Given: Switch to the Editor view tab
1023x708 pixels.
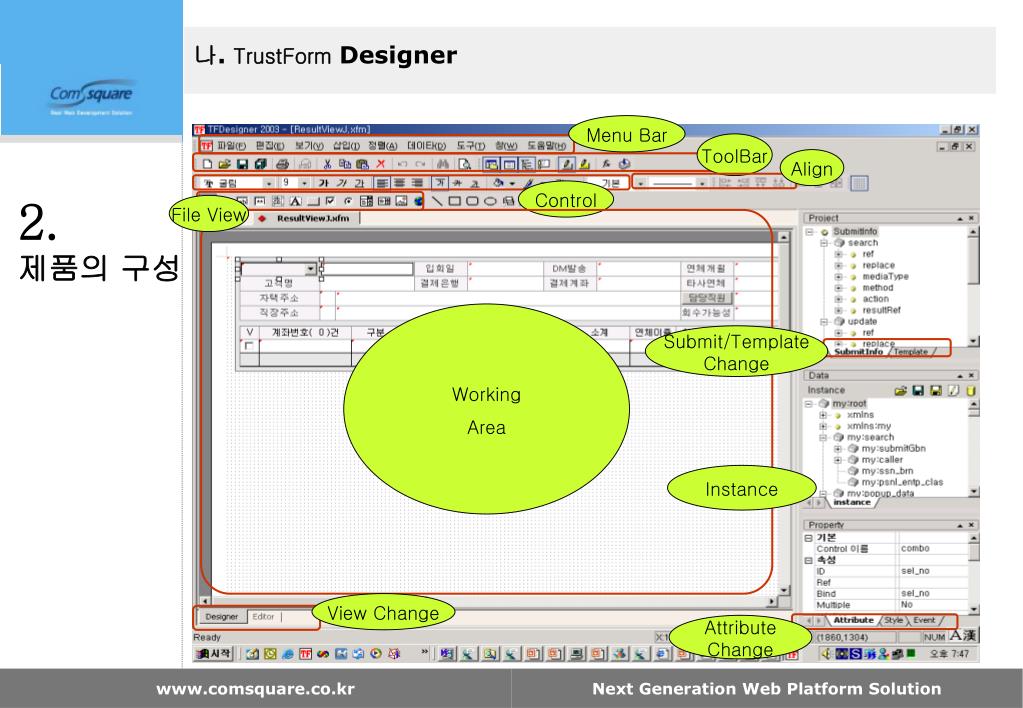Looking at the screenshot, I should pyautogui.click(x=263, y=617).
